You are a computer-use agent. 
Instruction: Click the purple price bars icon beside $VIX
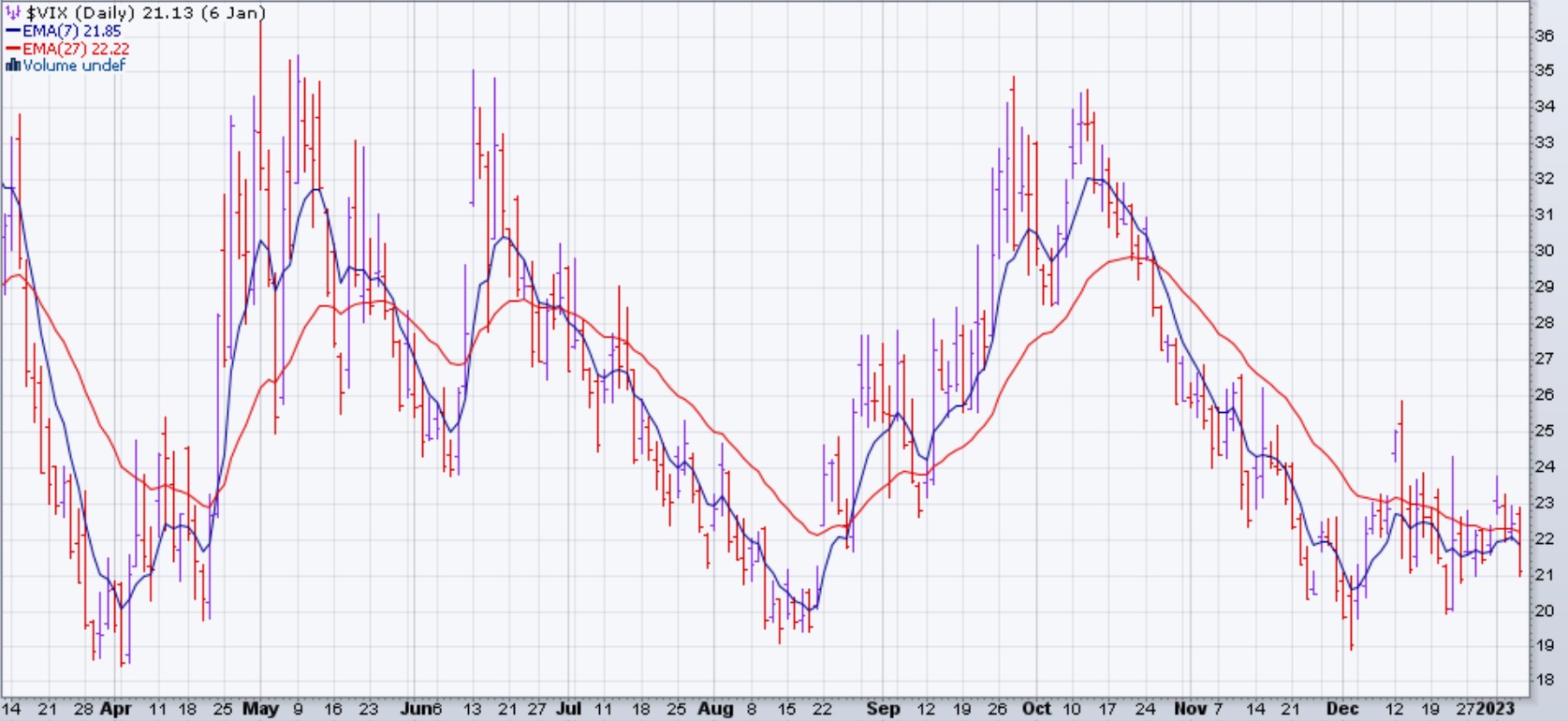13,13
